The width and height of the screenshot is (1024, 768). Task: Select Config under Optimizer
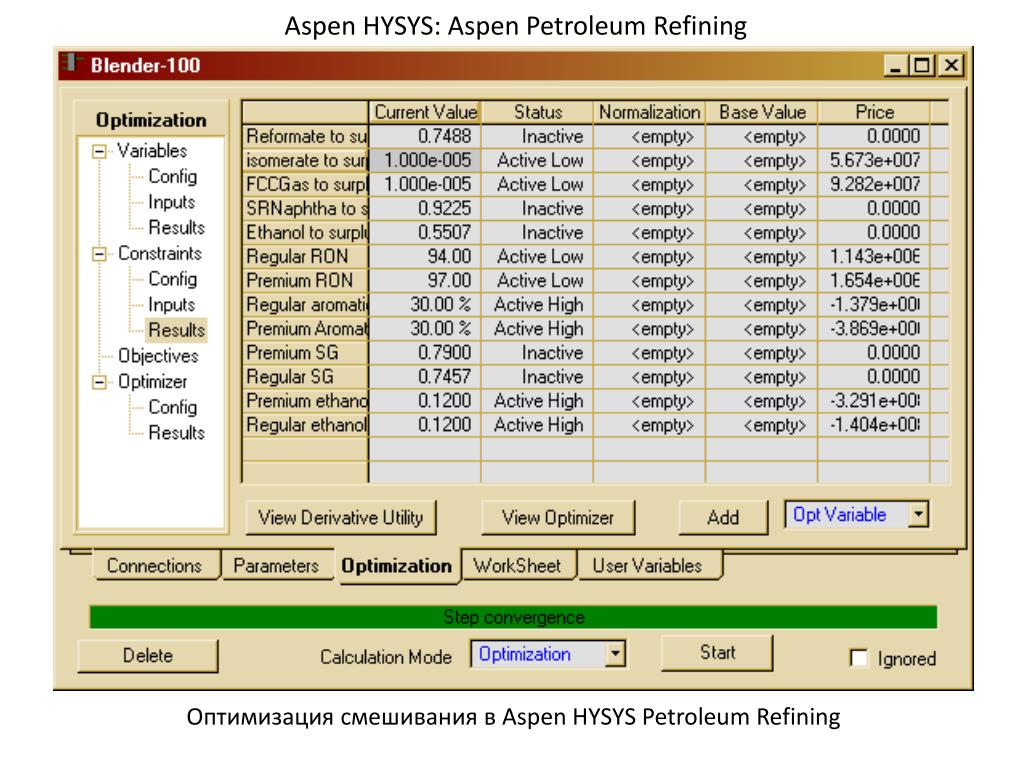(x=172, y=408)
